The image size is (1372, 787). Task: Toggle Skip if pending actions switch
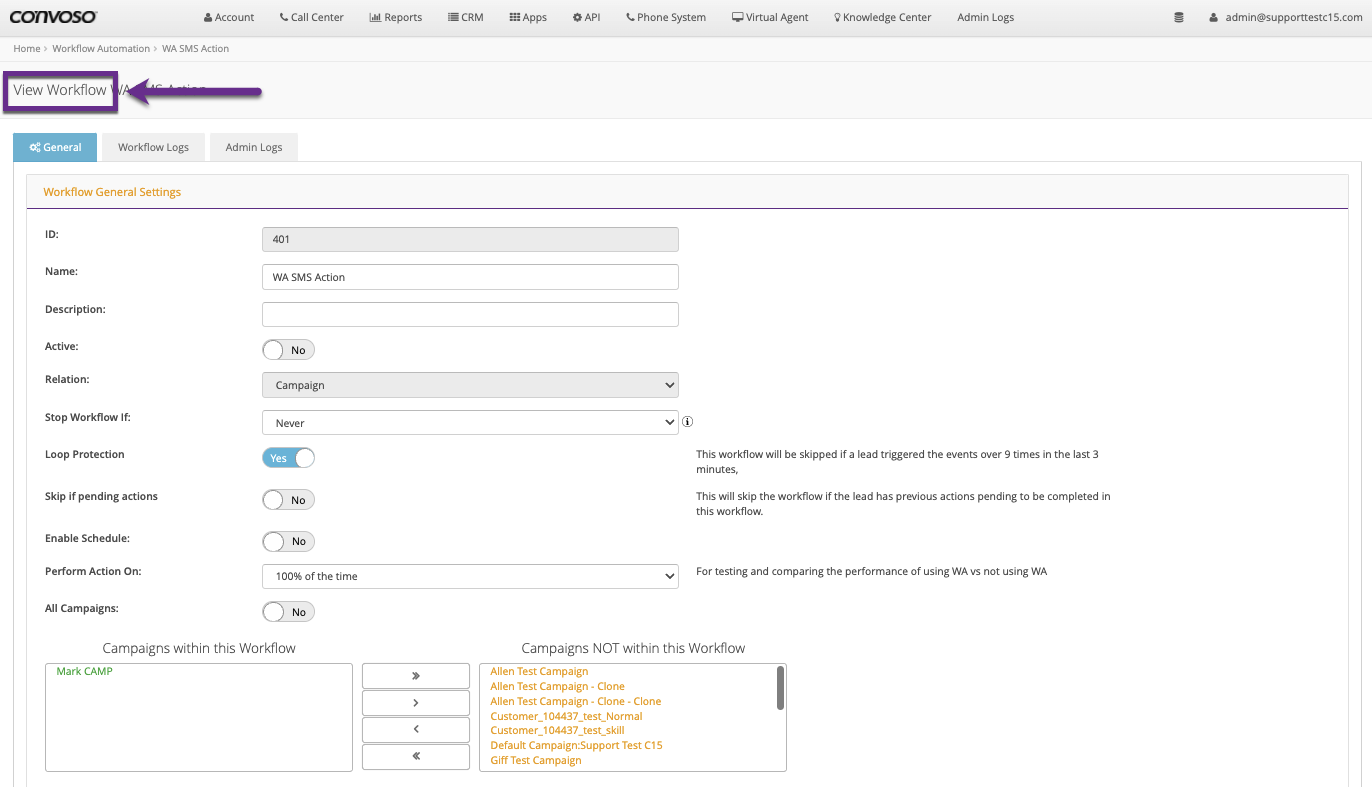(288, 500)
